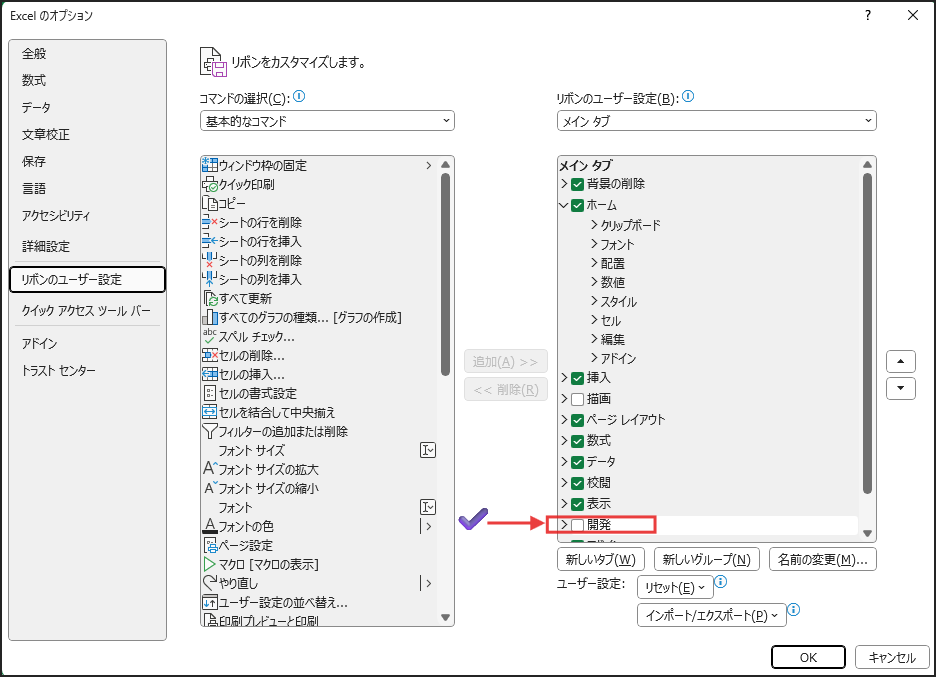Uncheck the ホーム tab checkbox
Screen dimensions: 936x677
pyautogui.click(x=577, y=205)
